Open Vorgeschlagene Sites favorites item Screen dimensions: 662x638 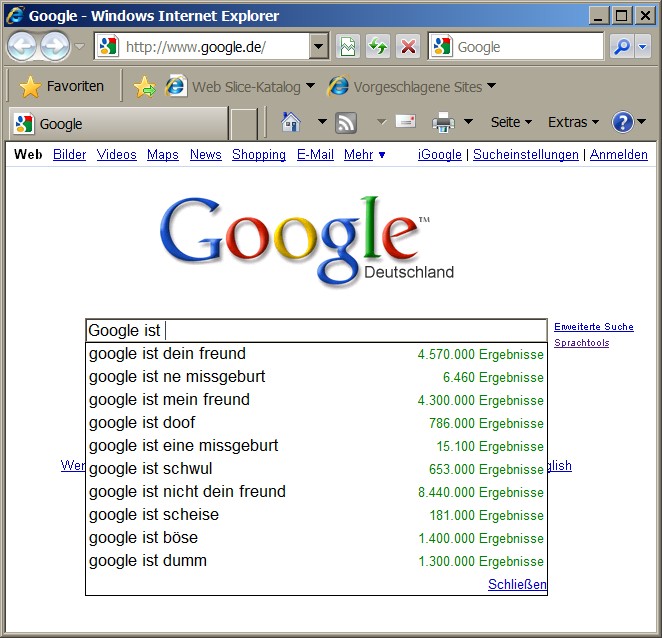click(411, 87)
